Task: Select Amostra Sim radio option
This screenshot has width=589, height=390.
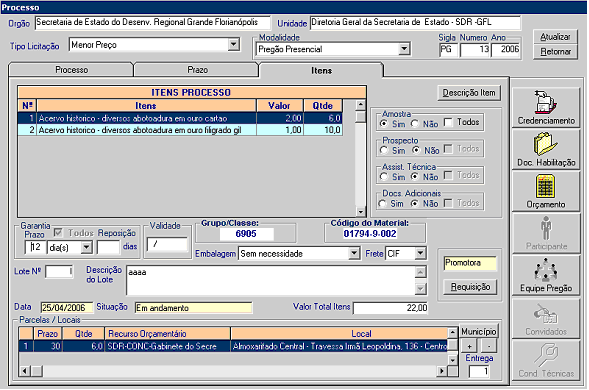Action: pyautogui.click(x=384, y=123)
